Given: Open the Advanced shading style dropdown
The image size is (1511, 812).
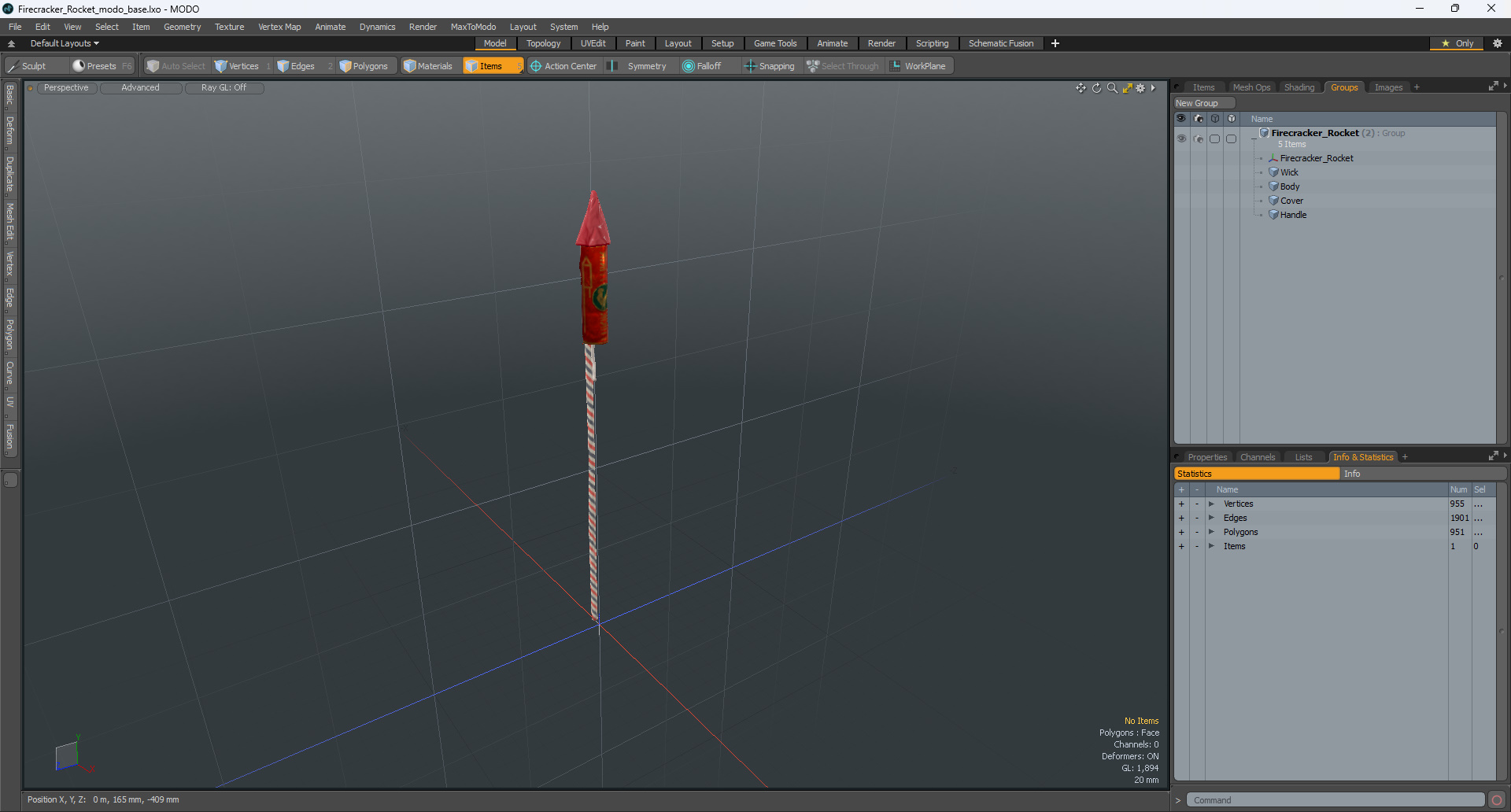Looking at the screenshot, I should [x=140, y=88].
